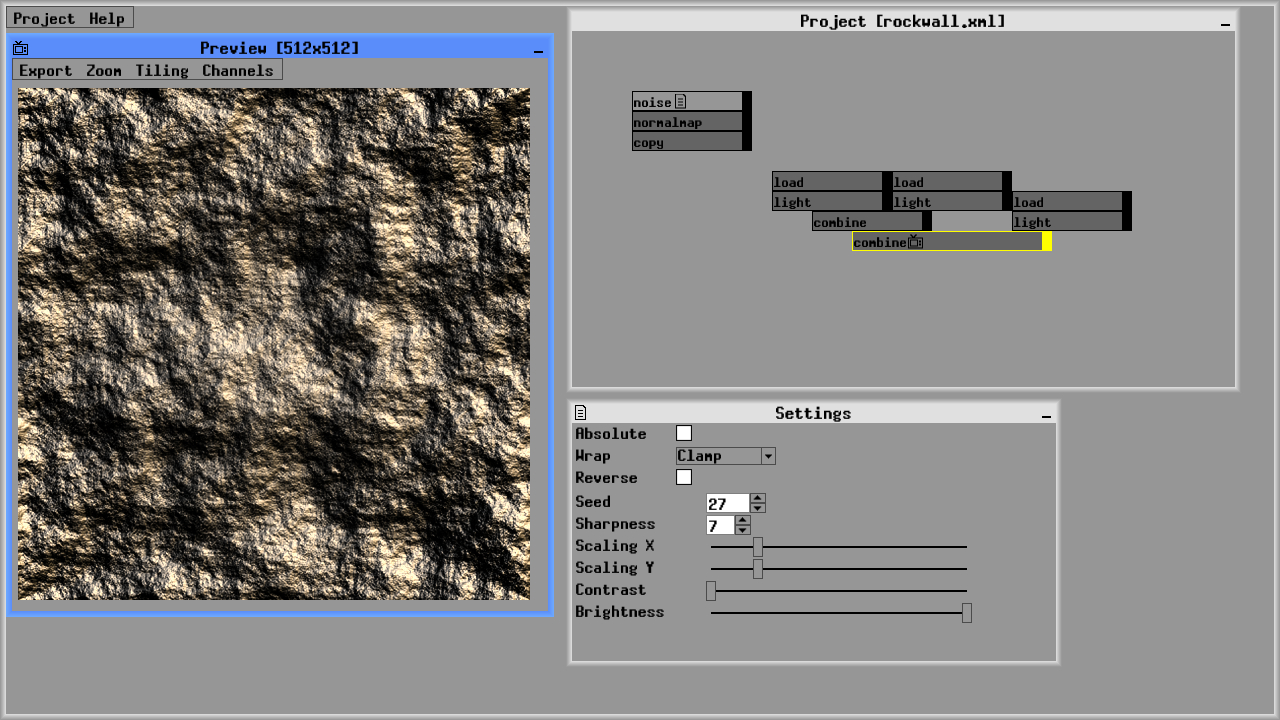Decrement the Sharpness value with the down arrow
The width and height of the screenshot is (1280, 720).
click(x=743, y=529)
